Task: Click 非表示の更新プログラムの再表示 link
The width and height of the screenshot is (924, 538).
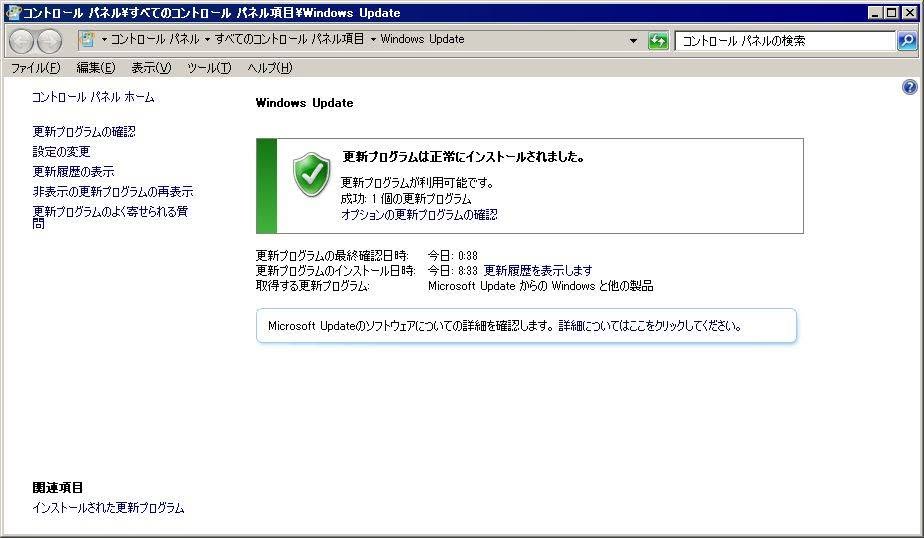Action: click(x=113, y=192)
